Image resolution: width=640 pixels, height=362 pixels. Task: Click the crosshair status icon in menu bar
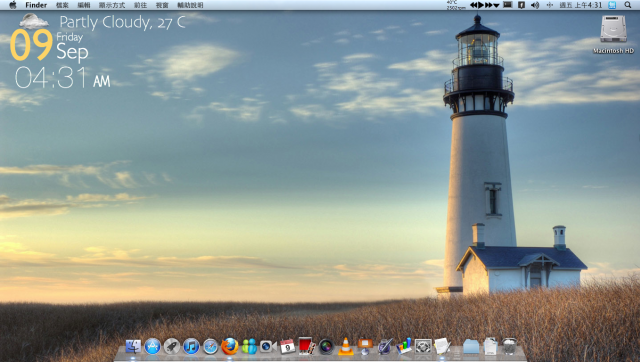pyautogui.click(x=549, y=5)
